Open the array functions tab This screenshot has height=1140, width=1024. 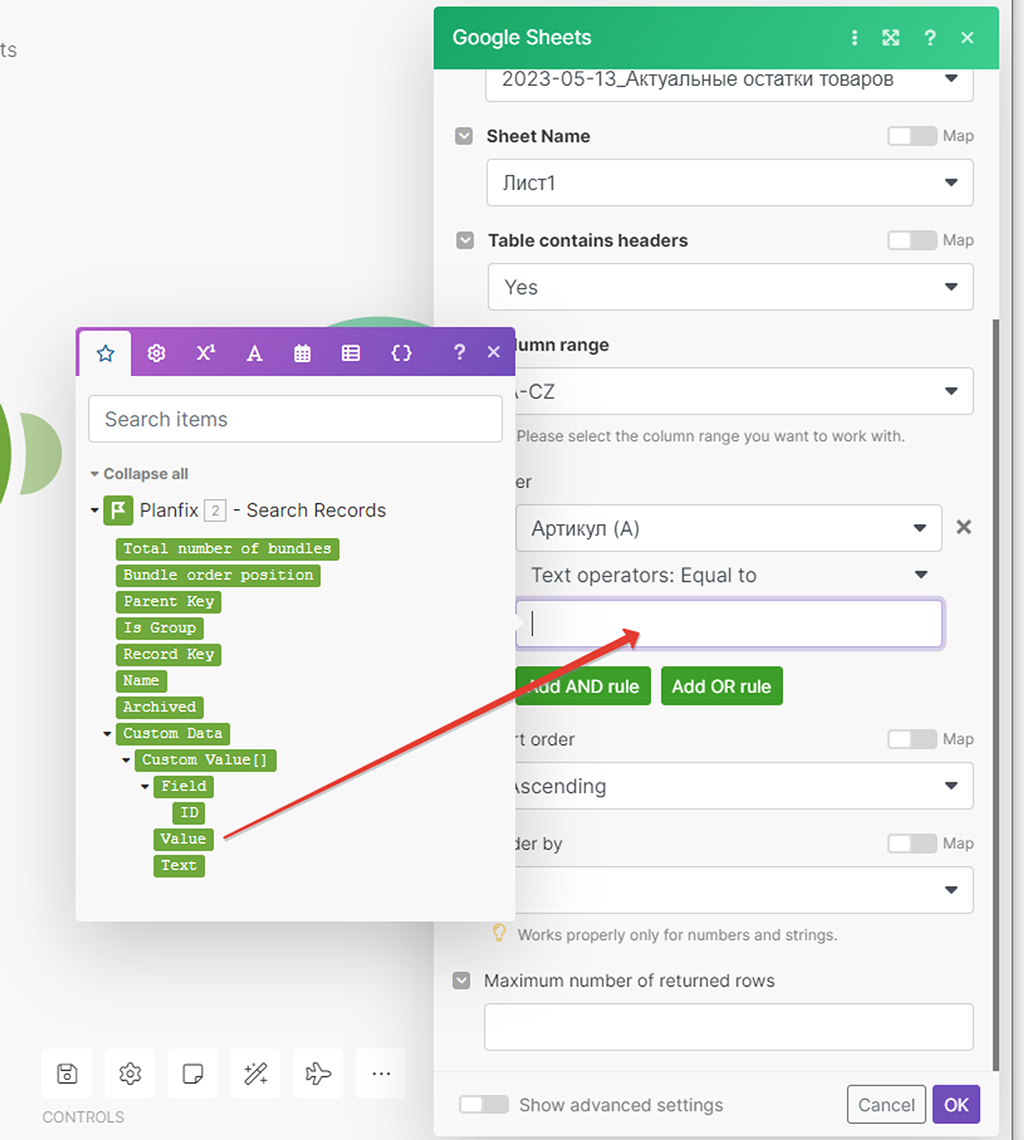click(x=351, y=353)
